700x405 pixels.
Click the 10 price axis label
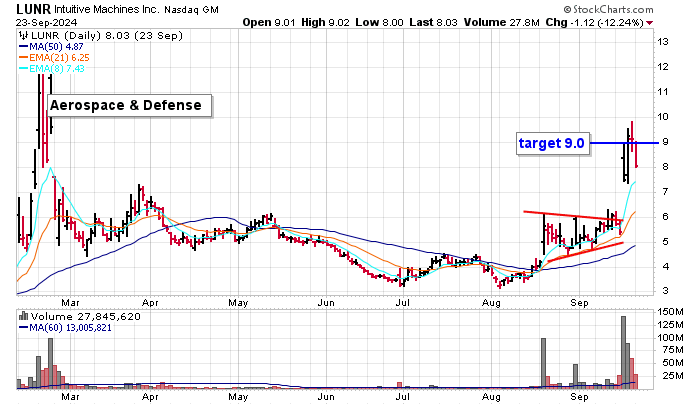(662, 117)
